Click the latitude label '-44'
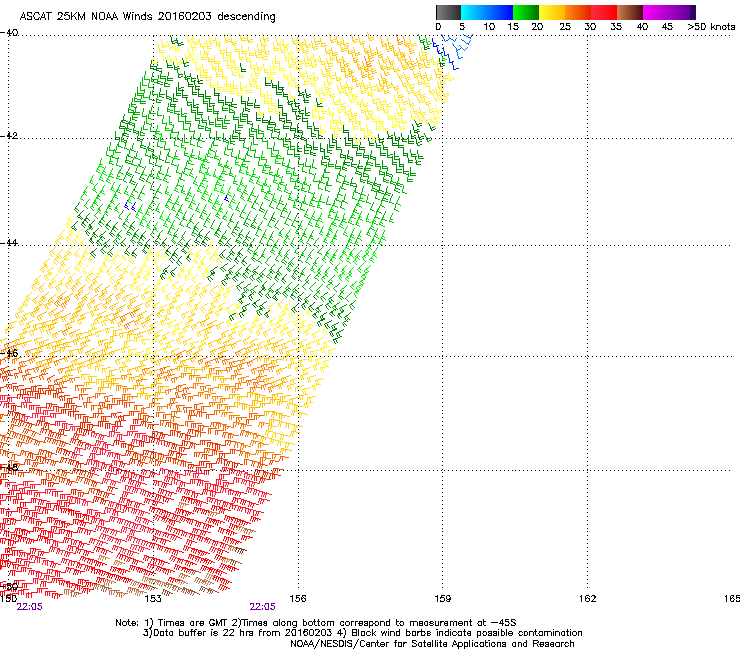This screenshot has height=650, width=740. click(9, 243)
